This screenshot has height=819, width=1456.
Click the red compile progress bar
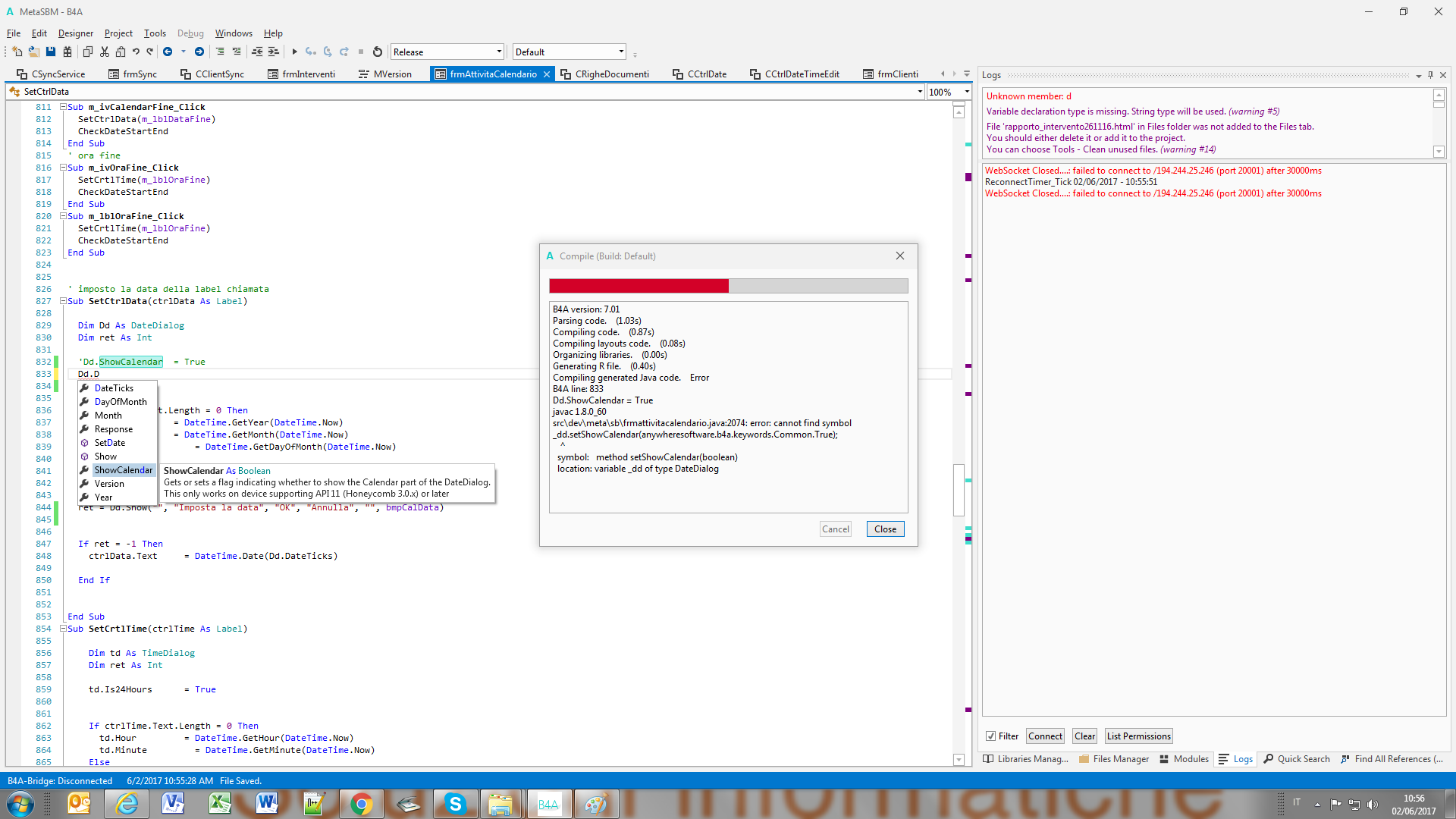(639, 286)
